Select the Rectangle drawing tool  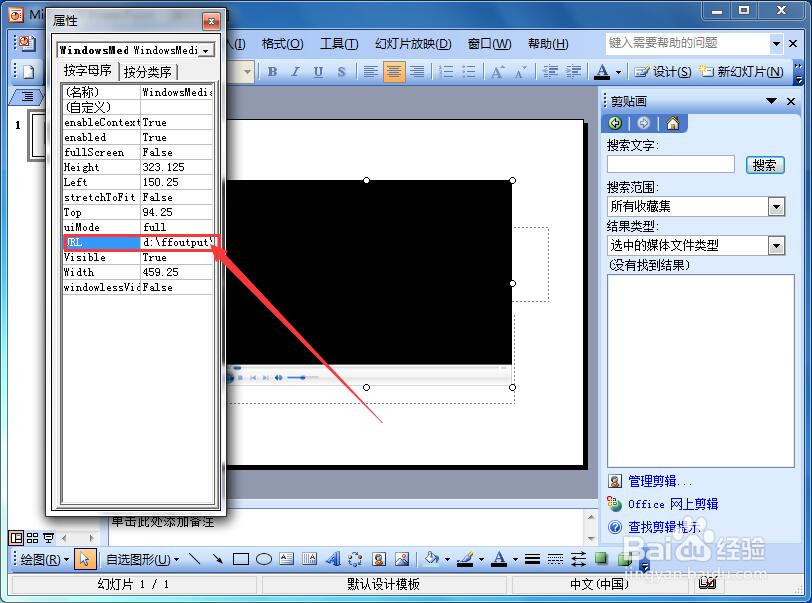pos(241,559)
